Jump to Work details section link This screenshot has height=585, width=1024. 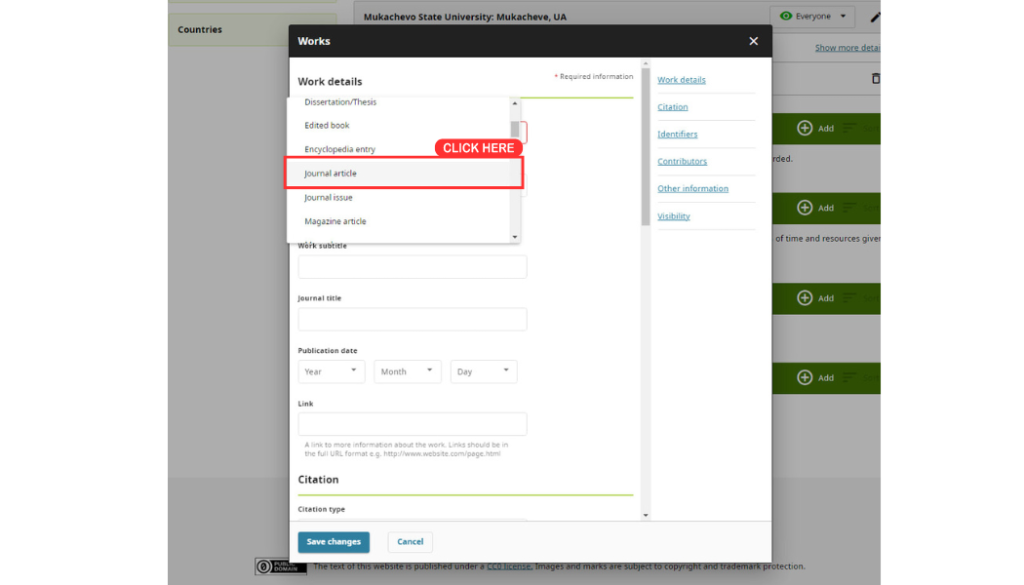pyautogui.click(x=681, y=80)
